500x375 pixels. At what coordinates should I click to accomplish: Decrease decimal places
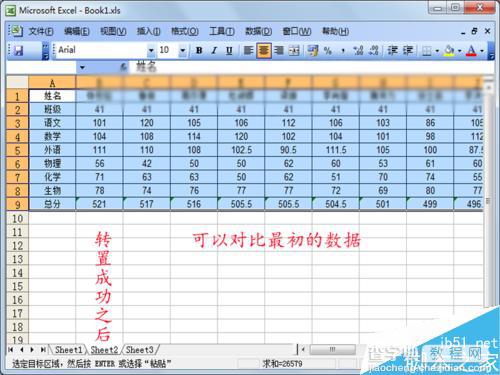374,51
